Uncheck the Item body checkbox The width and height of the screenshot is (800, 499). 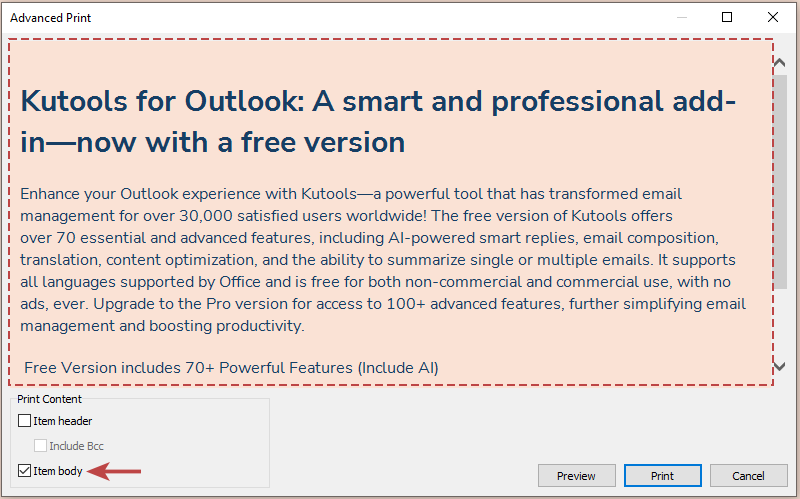click(25, 471)
